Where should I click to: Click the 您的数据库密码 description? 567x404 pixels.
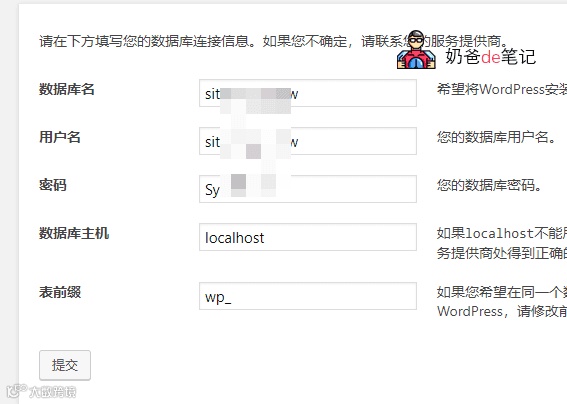click(489, 185)
